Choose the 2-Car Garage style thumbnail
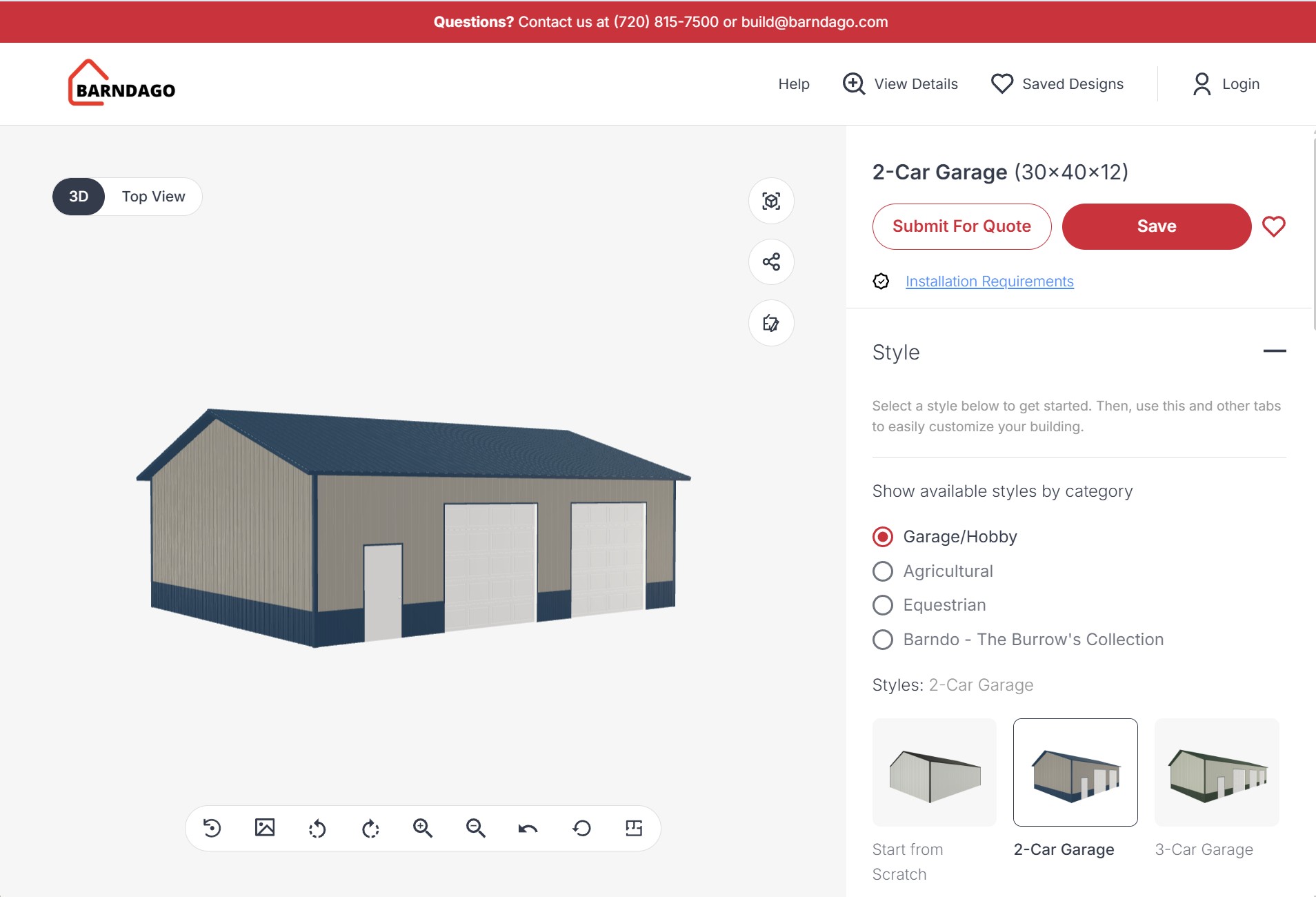 tap(1075, 772)
